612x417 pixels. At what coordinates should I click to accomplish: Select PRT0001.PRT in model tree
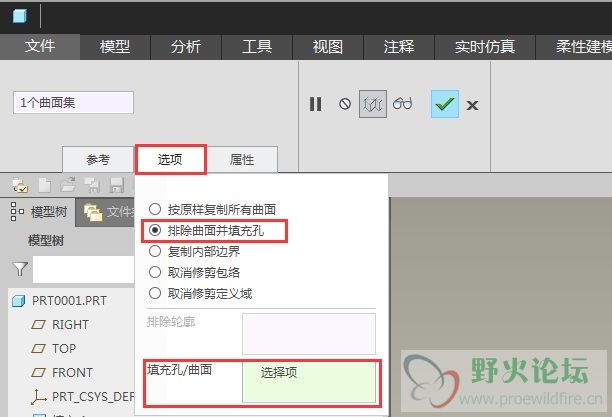point(59,301)
